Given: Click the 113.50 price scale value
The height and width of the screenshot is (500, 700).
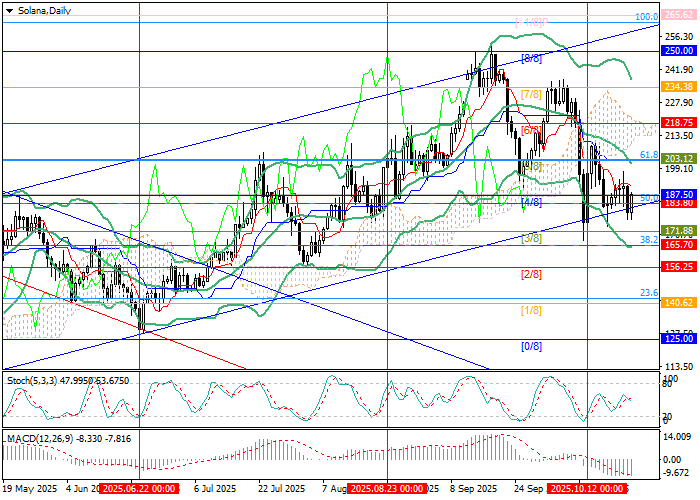Looking at the screenshot, I should point(679,367).
